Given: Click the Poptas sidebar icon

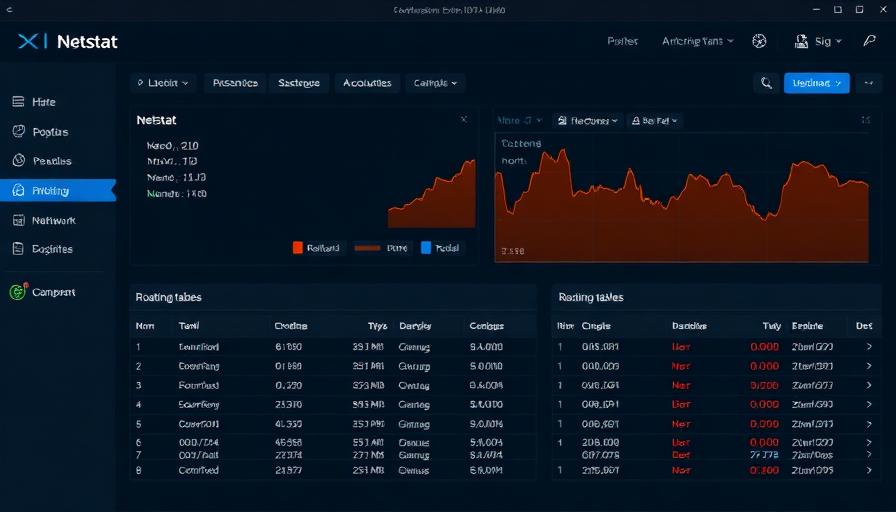Looking at the screenshot, I should coord(18,131).
